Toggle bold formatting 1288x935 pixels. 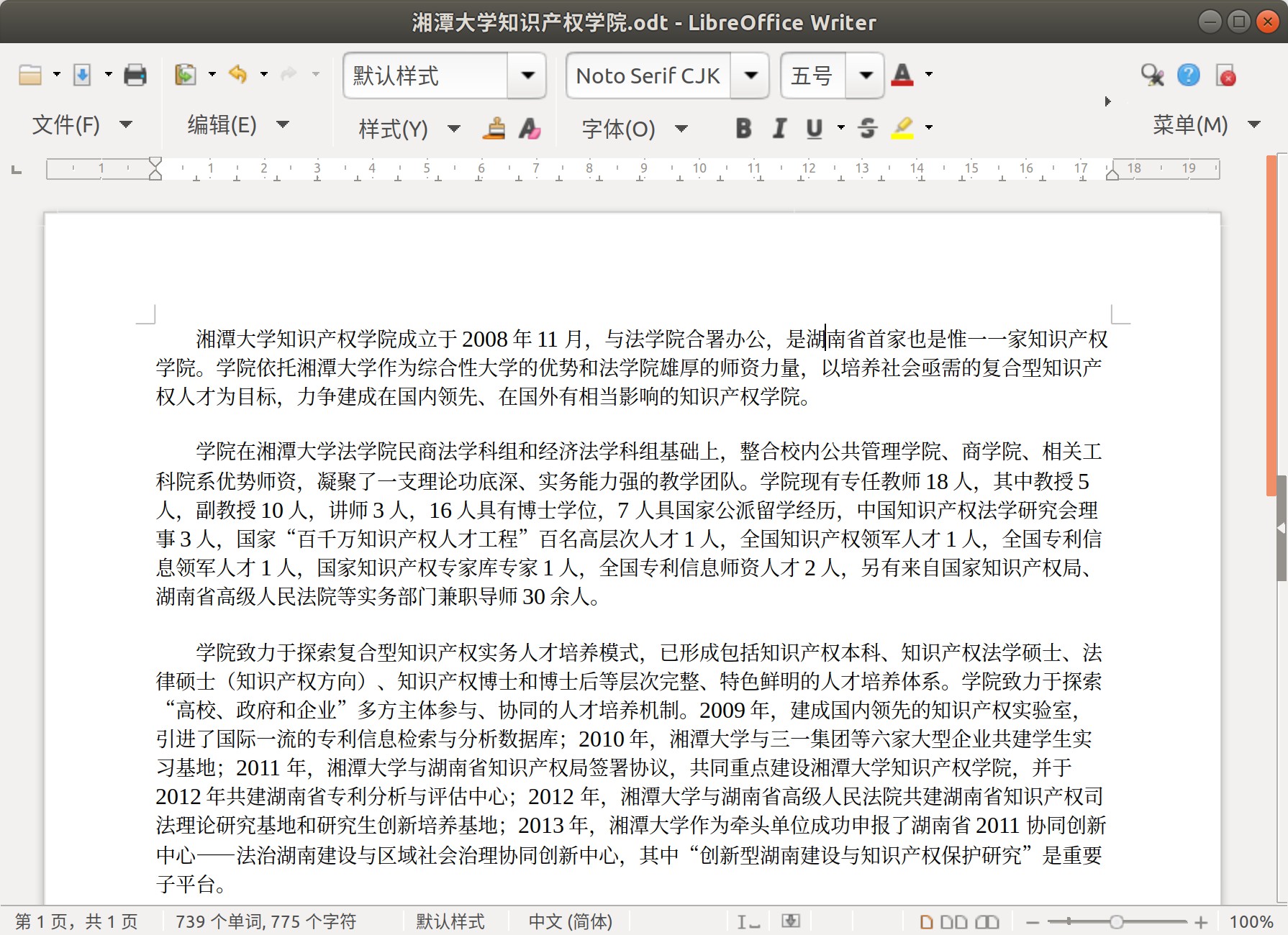(x=744, y=129)
